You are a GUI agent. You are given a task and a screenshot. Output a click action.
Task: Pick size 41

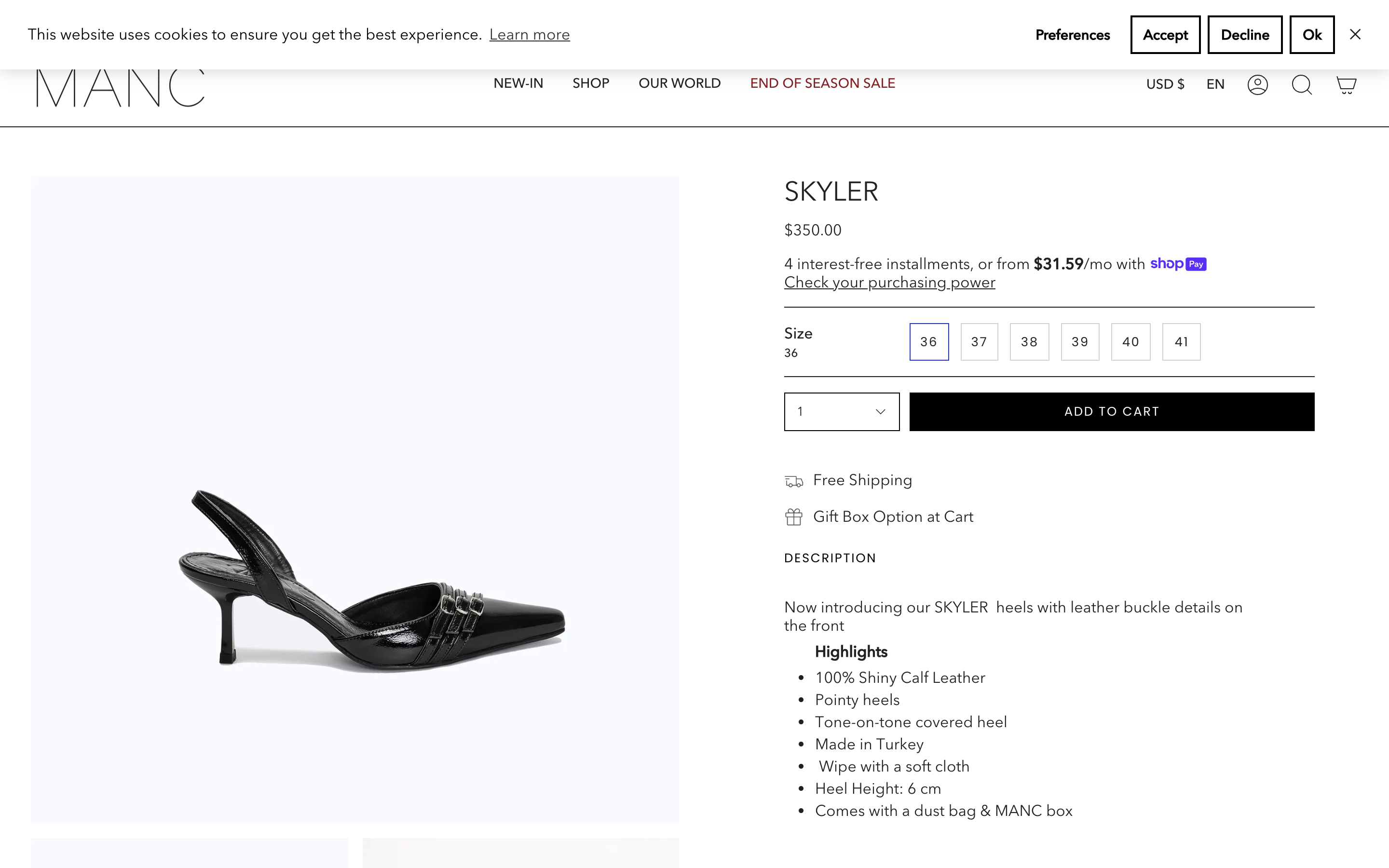[1181, 341]
